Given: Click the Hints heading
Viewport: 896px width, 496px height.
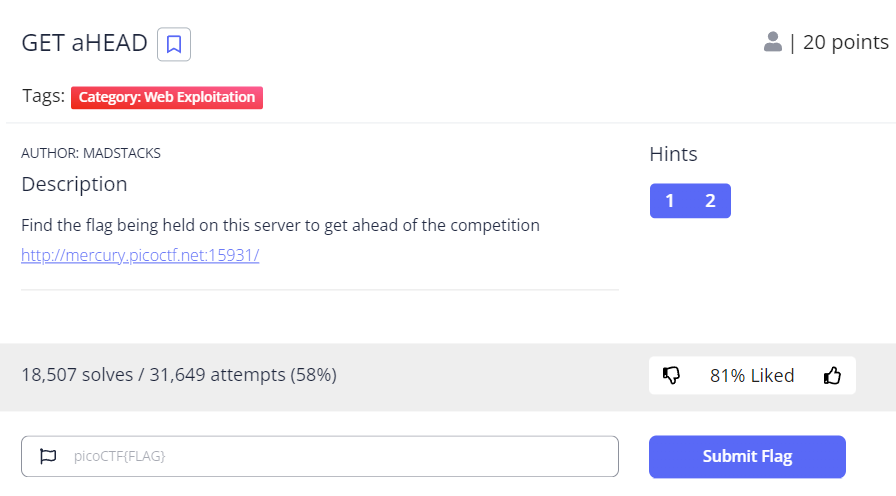Looking at the screenshot, I should click(x=673, y=154).
